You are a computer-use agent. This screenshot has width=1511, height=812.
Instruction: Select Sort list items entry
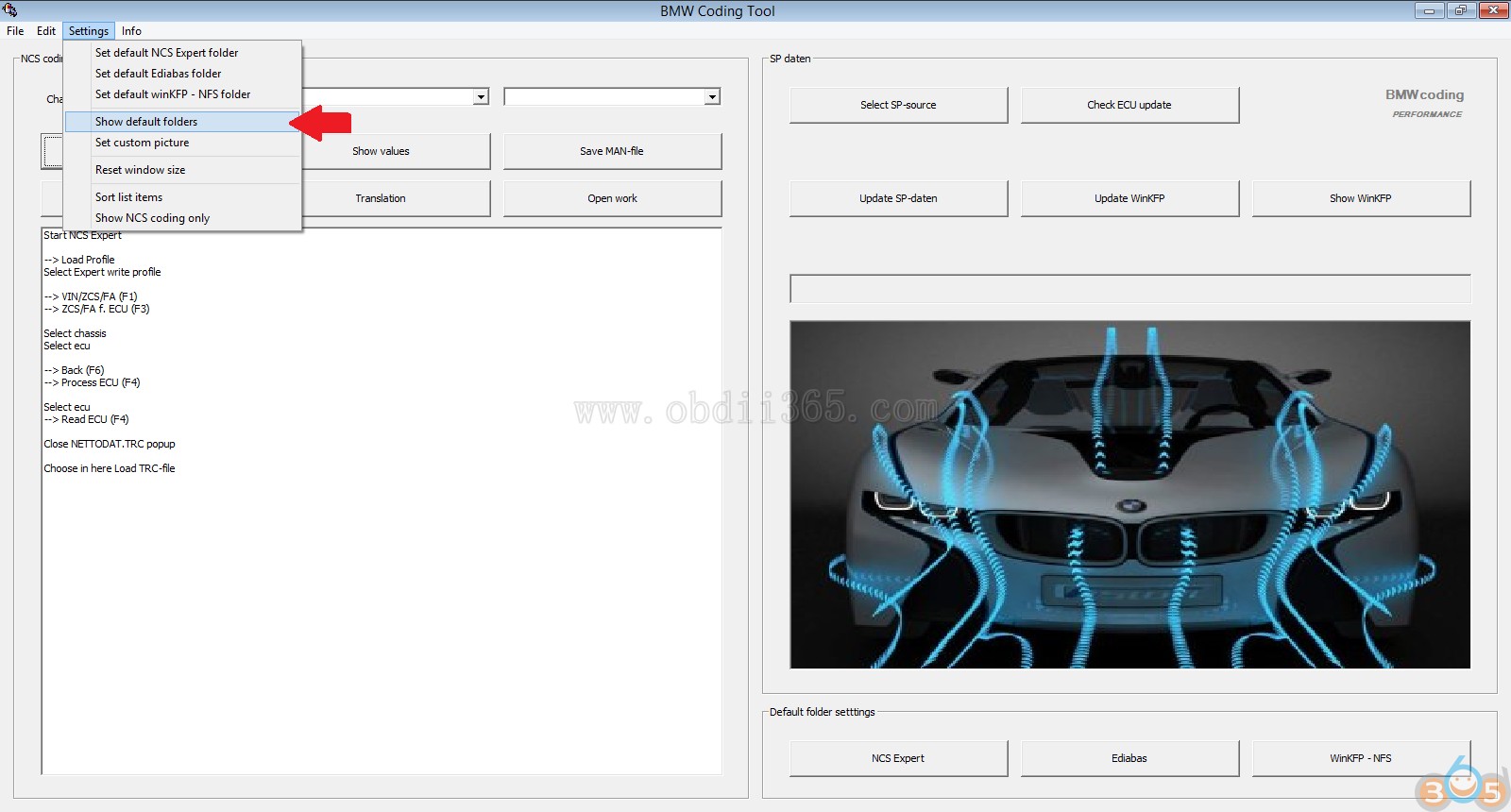click(182, 197)
